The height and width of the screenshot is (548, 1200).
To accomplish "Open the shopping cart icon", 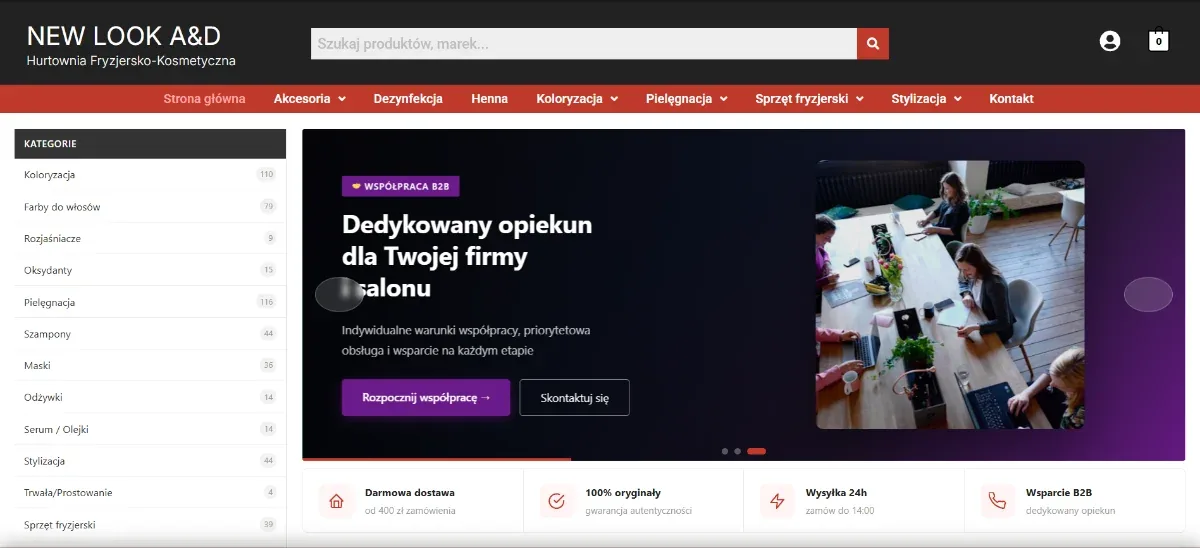I will click(x=1158, y=39).
